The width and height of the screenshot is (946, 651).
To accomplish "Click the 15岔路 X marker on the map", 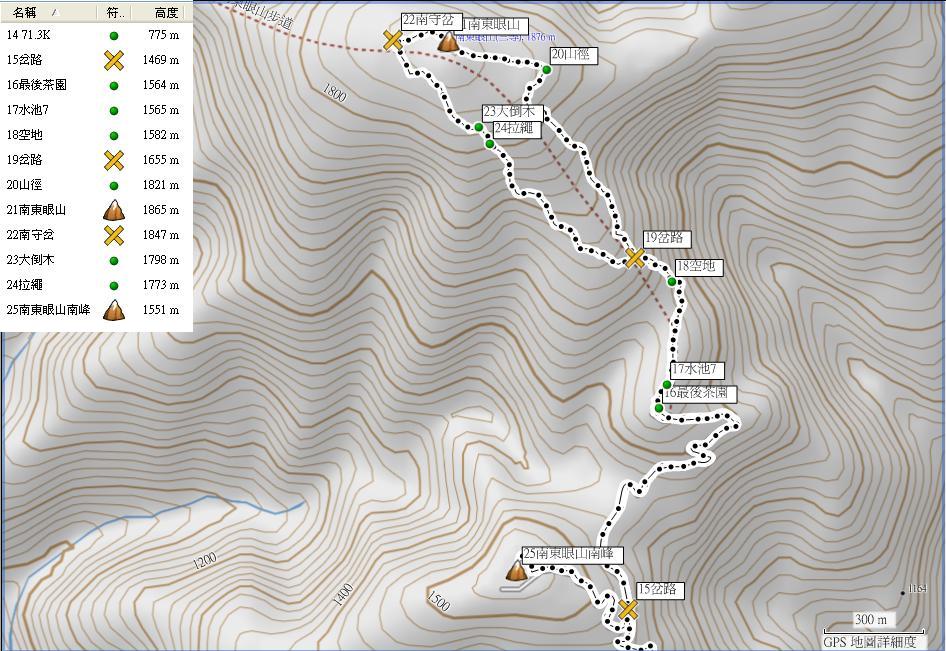I will click(x=628, y=610).
